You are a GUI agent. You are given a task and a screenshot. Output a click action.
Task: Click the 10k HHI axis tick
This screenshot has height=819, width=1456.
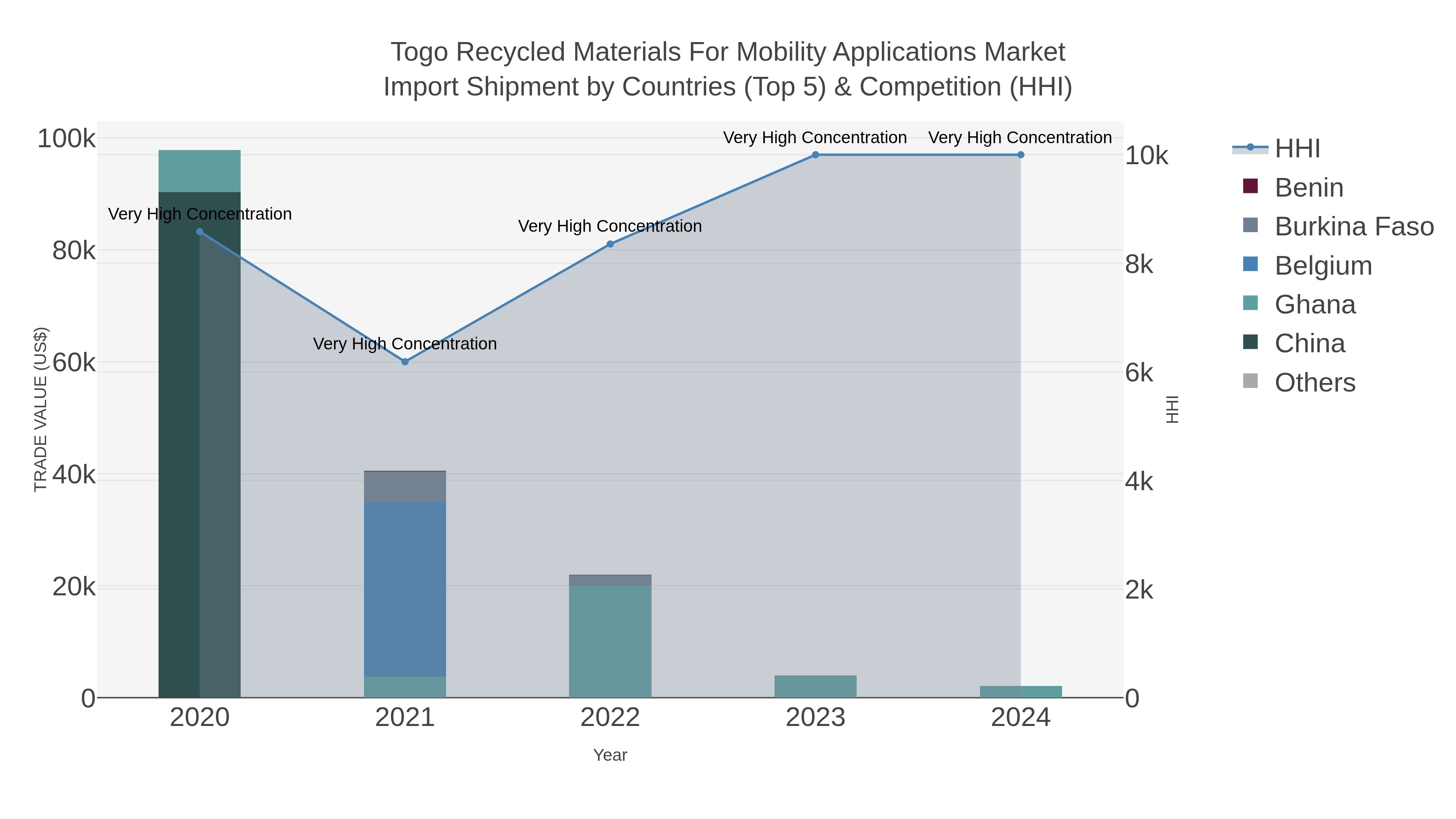point(1146,155)
